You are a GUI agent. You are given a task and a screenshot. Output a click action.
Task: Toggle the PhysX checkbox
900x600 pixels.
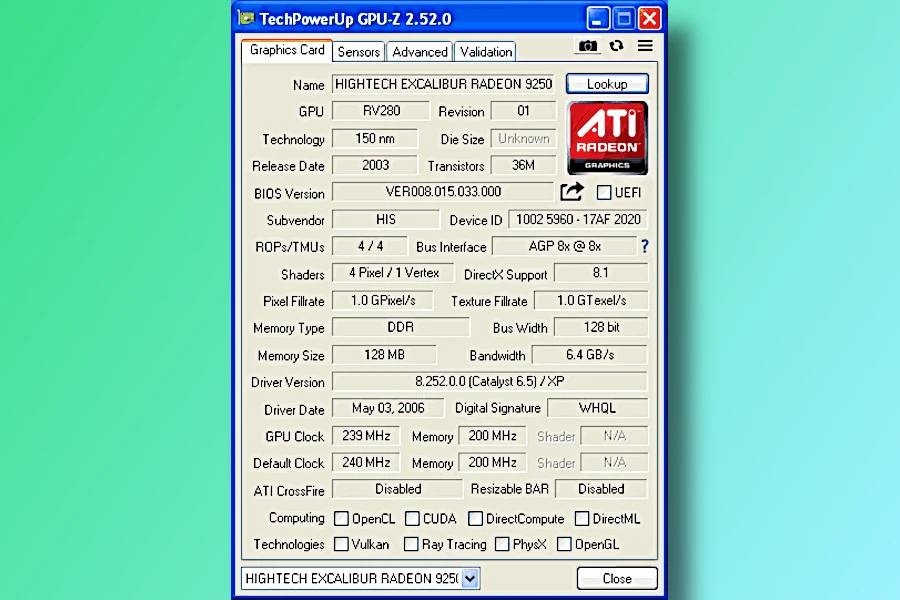(x=502, y=544)
